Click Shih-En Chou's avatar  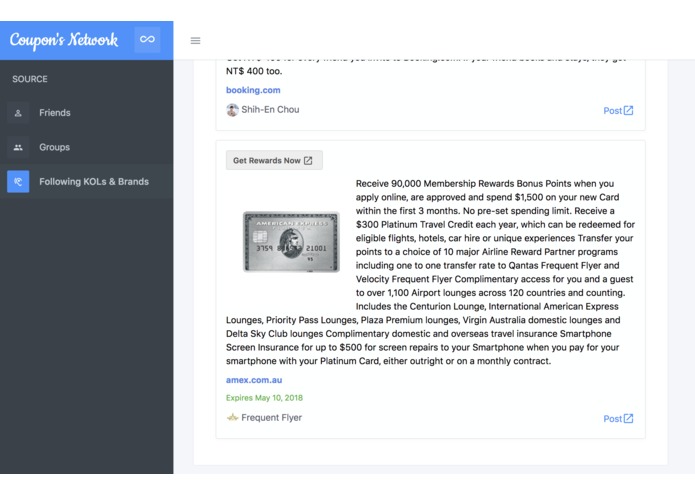coord(232,110)
